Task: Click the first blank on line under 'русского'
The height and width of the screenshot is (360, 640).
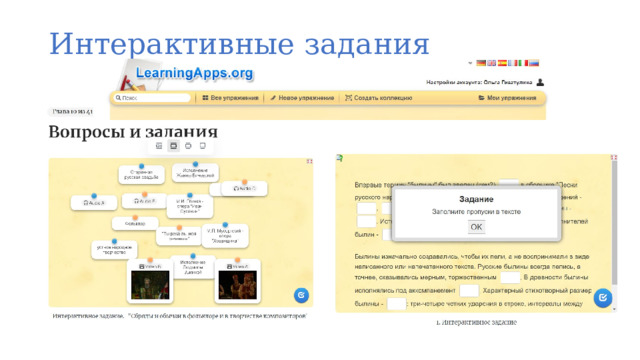Action: tap(367, 209)
